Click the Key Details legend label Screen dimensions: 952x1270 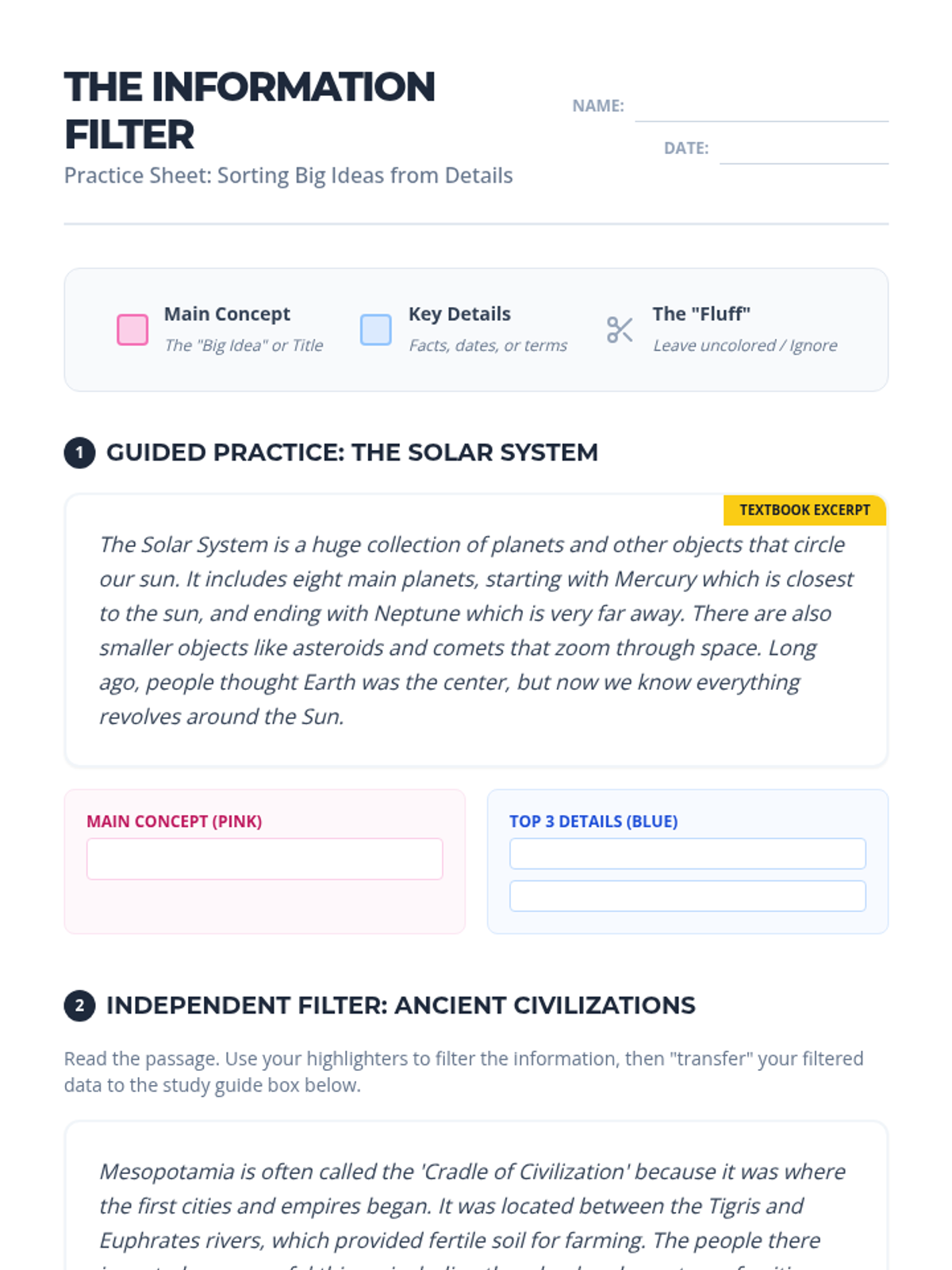pyautogui.click(x=459, y=314)
